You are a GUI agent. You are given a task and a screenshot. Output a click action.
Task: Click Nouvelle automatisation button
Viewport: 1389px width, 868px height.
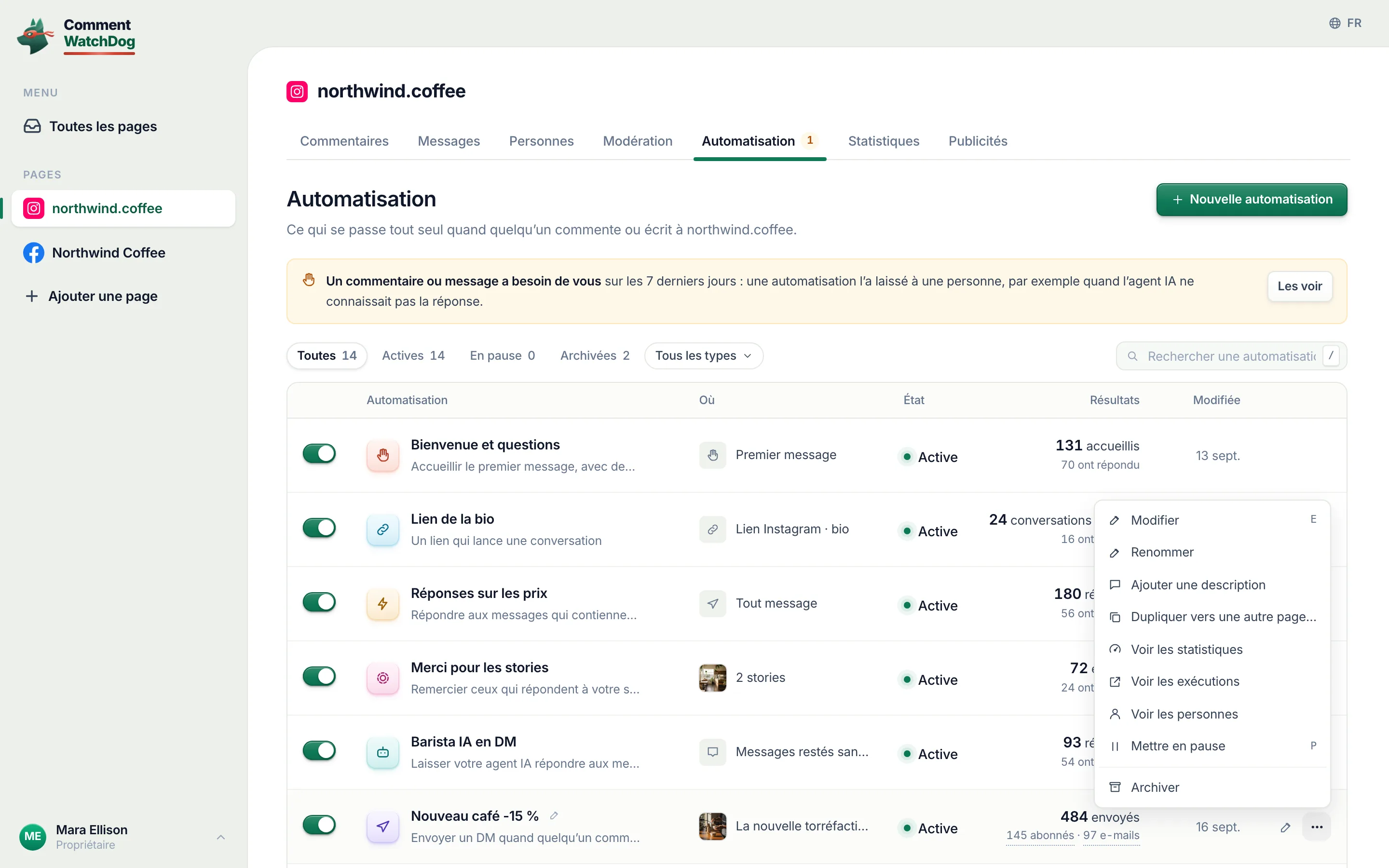[1251, 200]
